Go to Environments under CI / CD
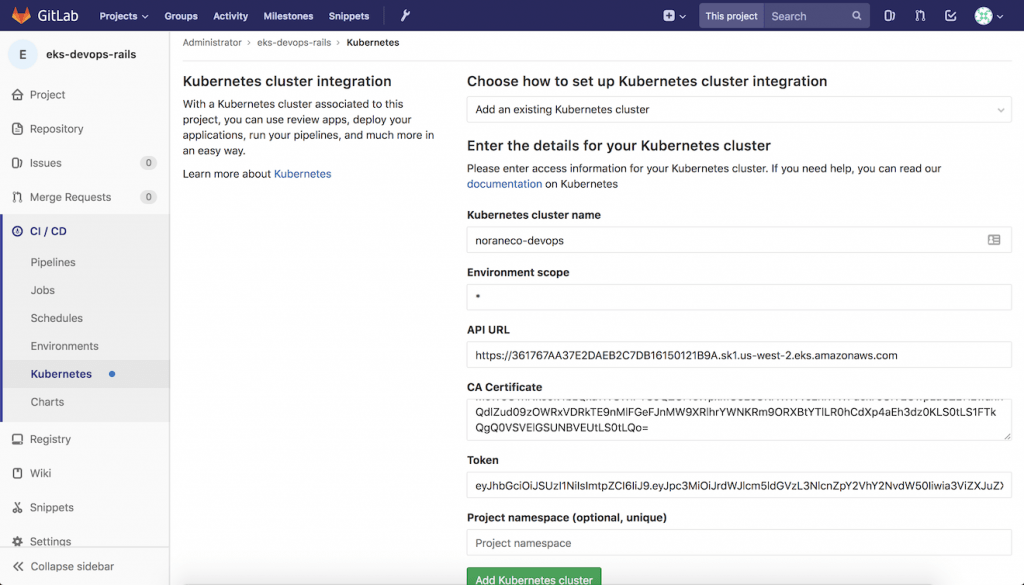 [x=65, y=346]
